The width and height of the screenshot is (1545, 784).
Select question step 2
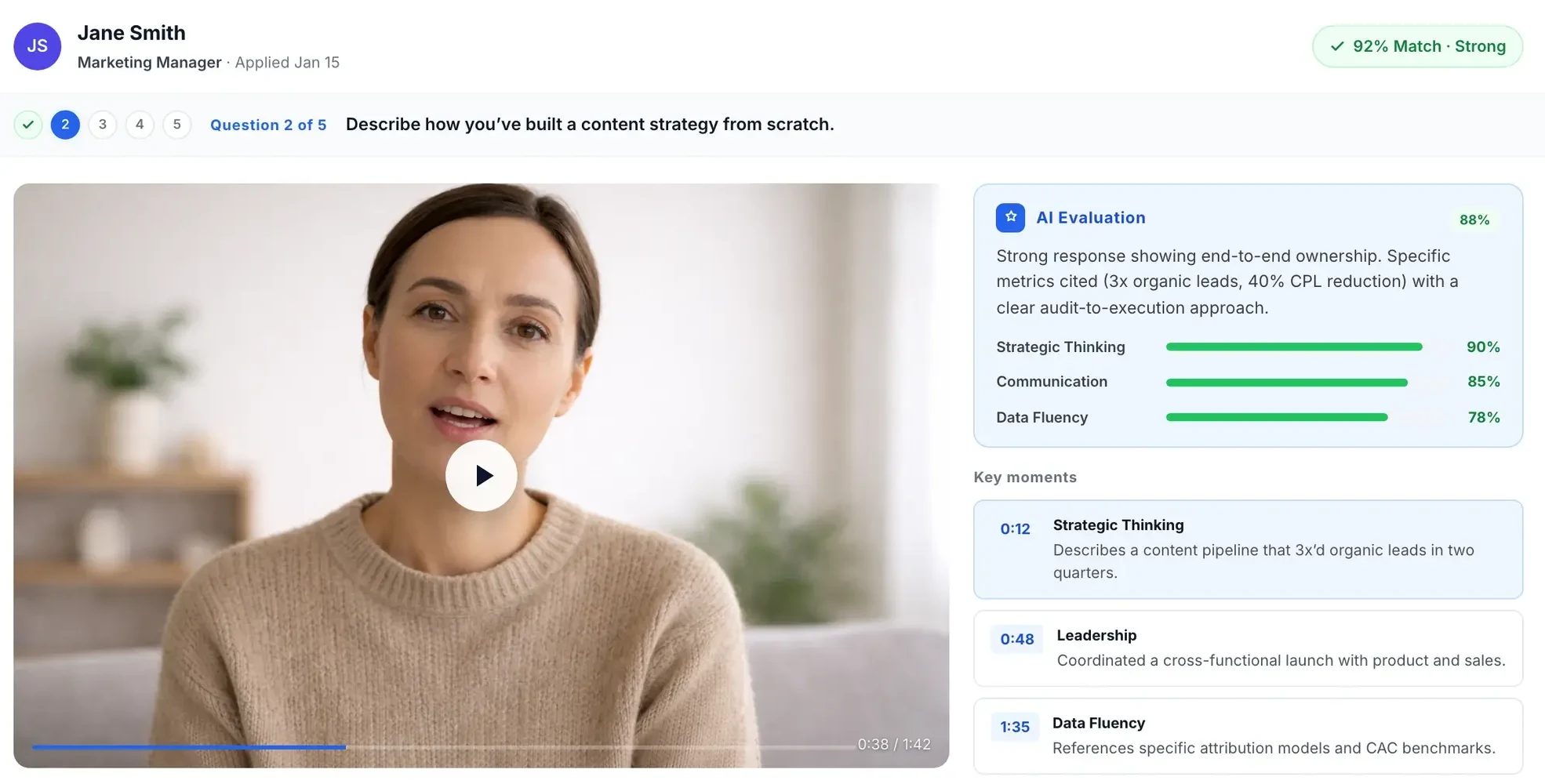tap(65, 125)
